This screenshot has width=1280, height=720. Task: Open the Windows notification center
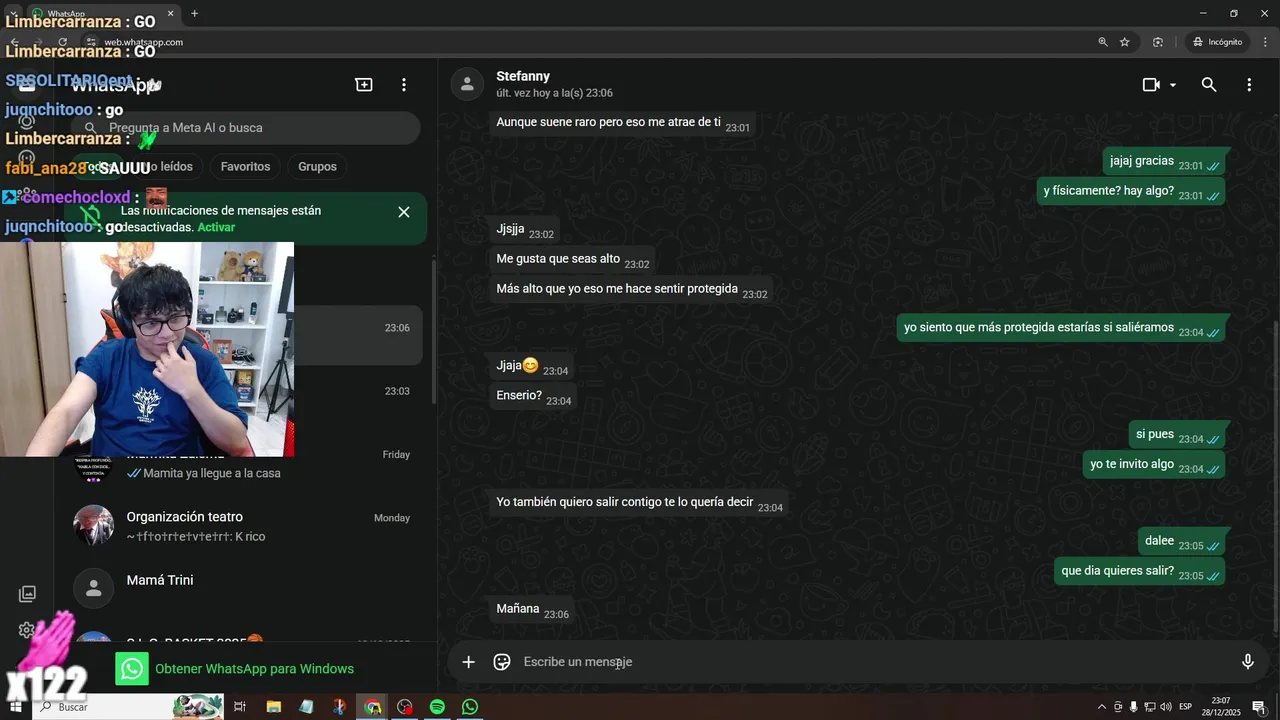click(x=1259, y=707)
